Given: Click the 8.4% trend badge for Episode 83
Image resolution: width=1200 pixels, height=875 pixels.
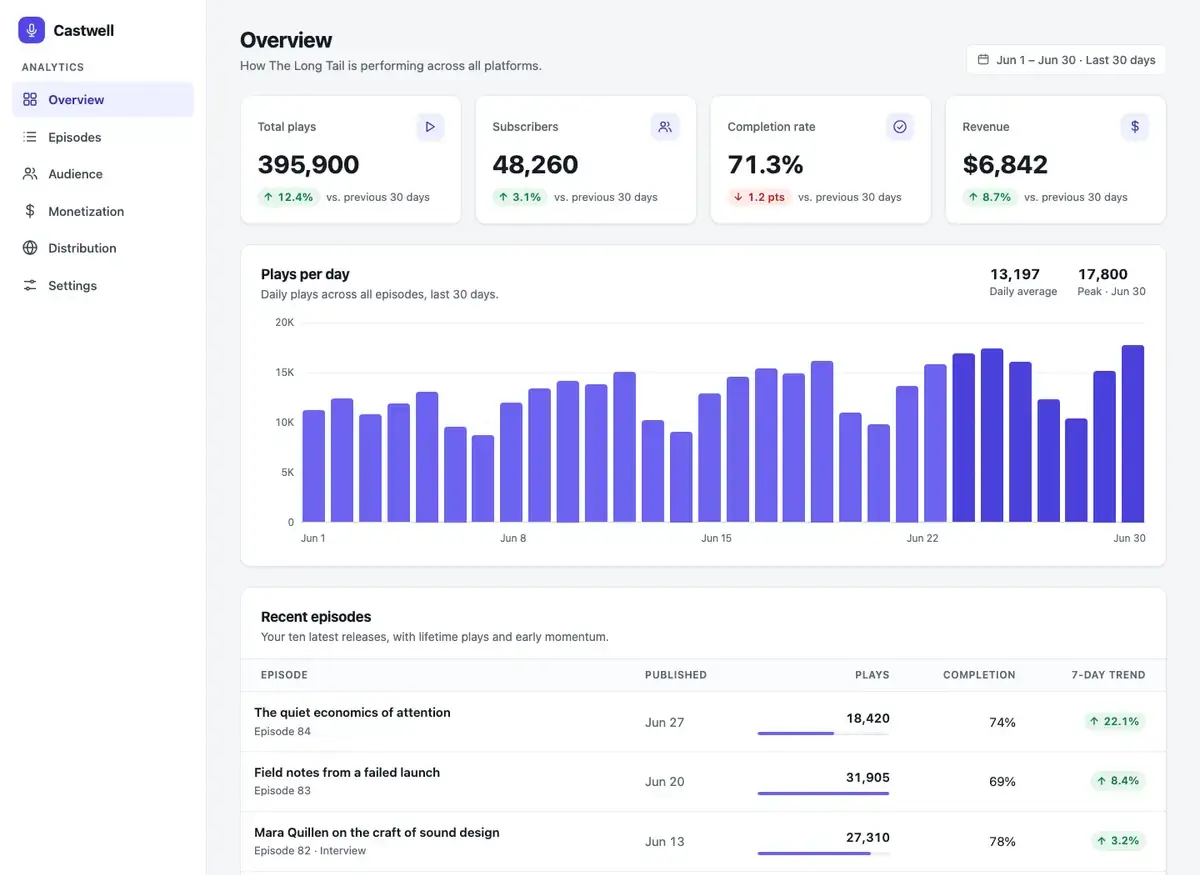Looking at the screenshot, I should tap(1118, 781).
